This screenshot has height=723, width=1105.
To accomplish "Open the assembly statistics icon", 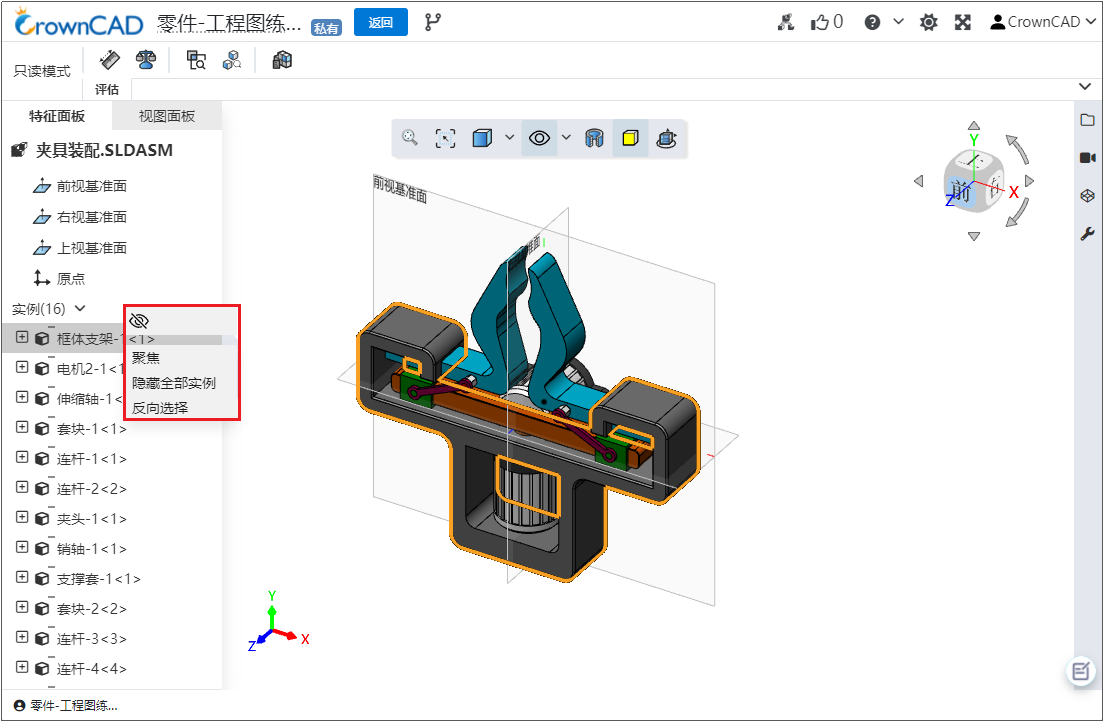I will 282,60.
